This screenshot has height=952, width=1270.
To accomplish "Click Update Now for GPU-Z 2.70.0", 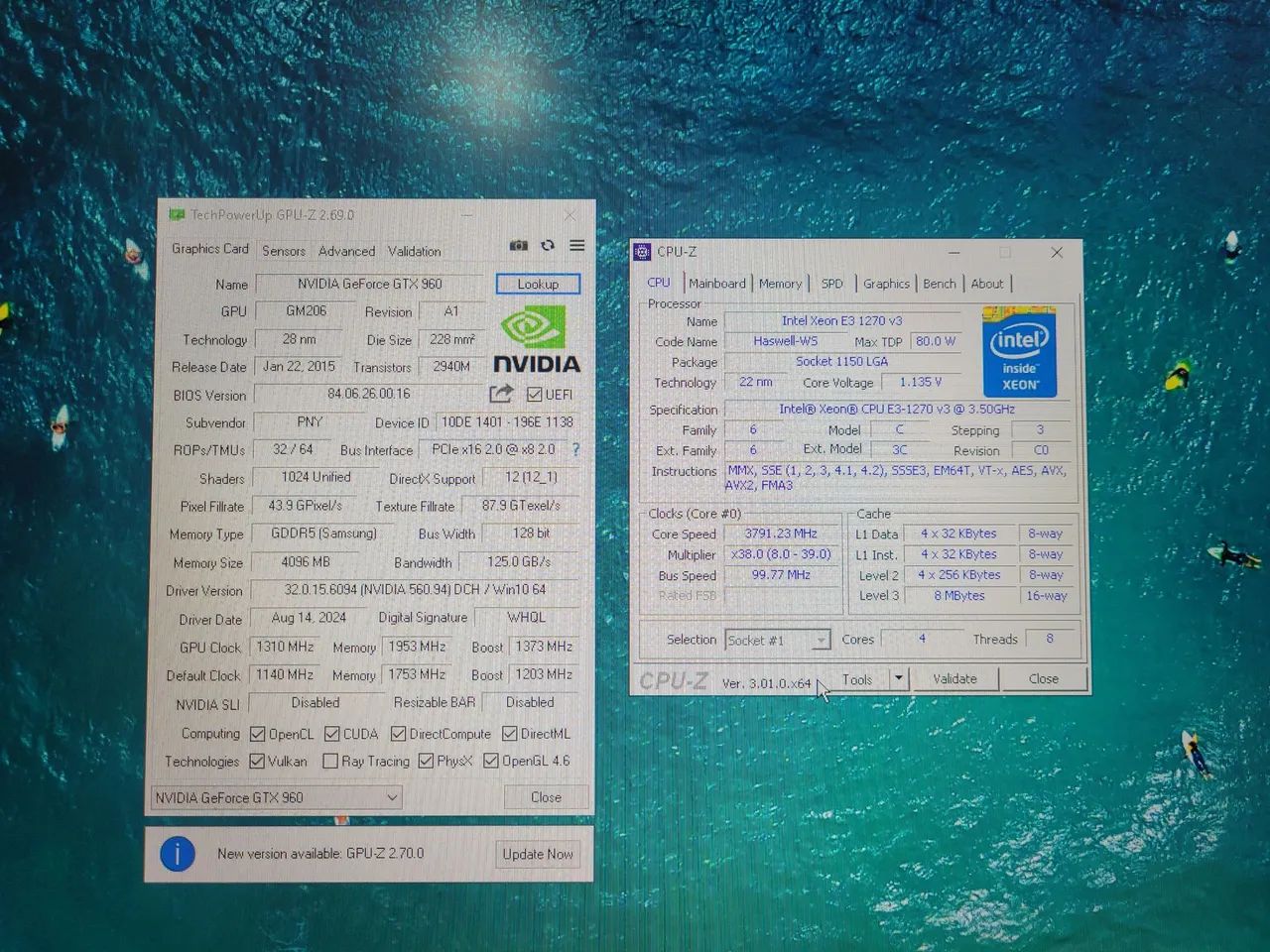I will pos(538,854).
